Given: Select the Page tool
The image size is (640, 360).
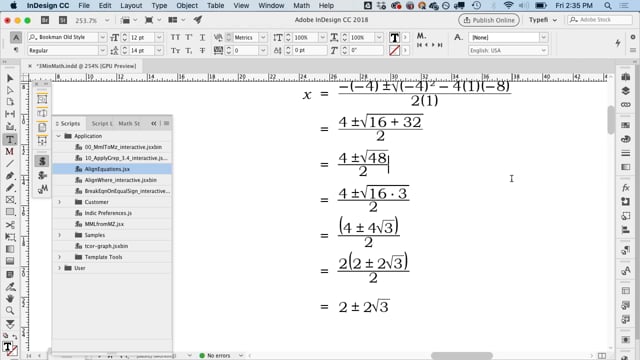Looking at the screenshot, I should [x=10, y=102].
